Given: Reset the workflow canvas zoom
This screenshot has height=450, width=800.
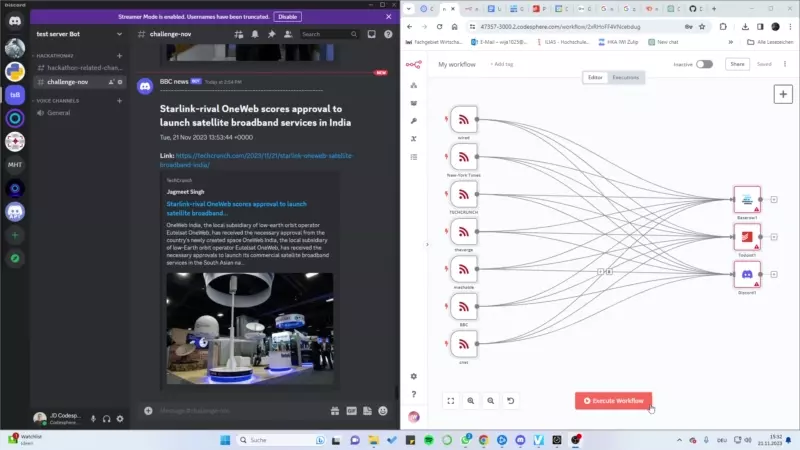Looking at the screenshot, I should pos(511,400).
